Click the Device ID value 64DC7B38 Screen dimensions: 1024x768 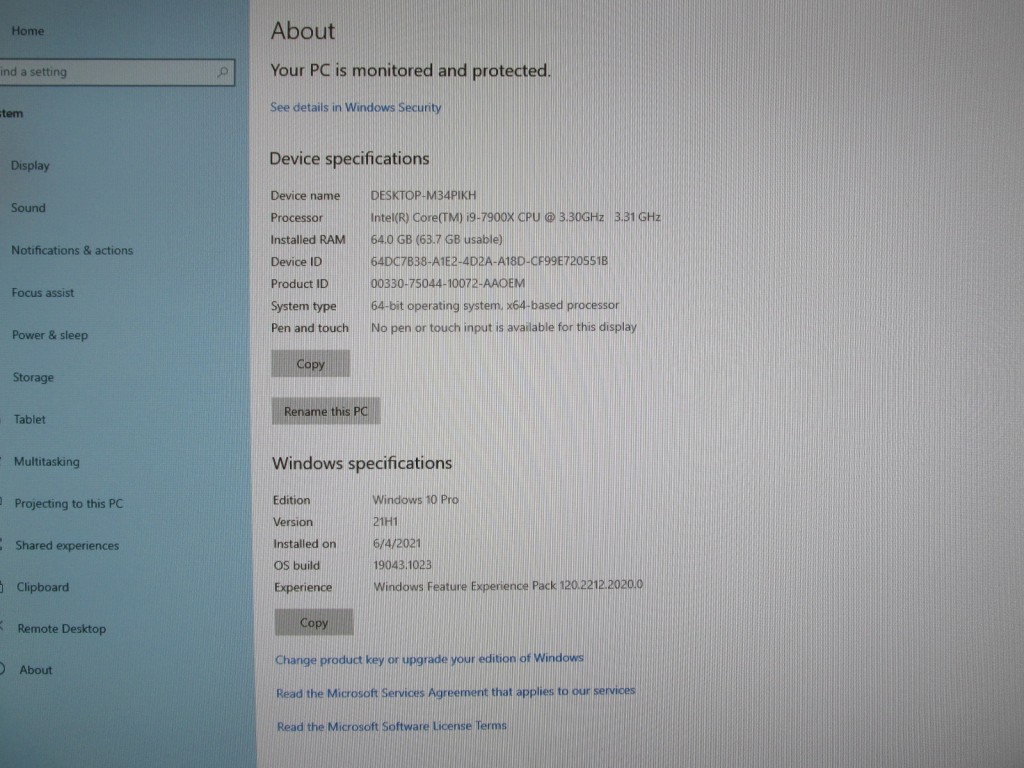tap(489, 261)
